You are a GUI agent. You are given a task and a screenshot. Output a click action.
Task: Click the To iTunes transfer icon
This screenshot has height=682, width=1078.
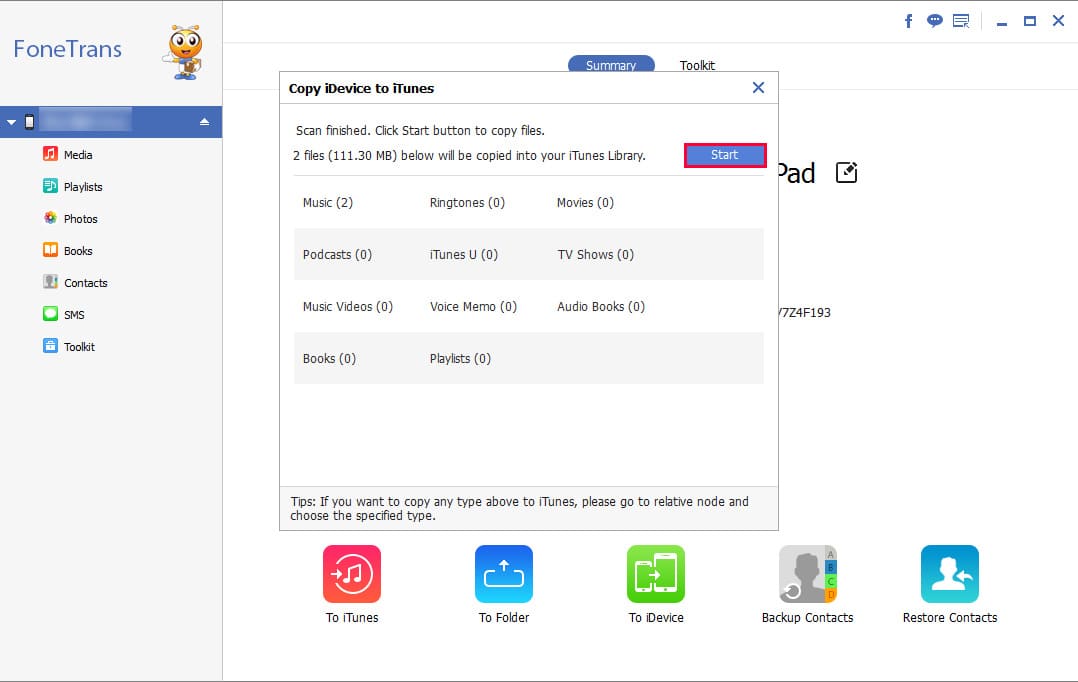pyautogui.click(x=352, y=574)
